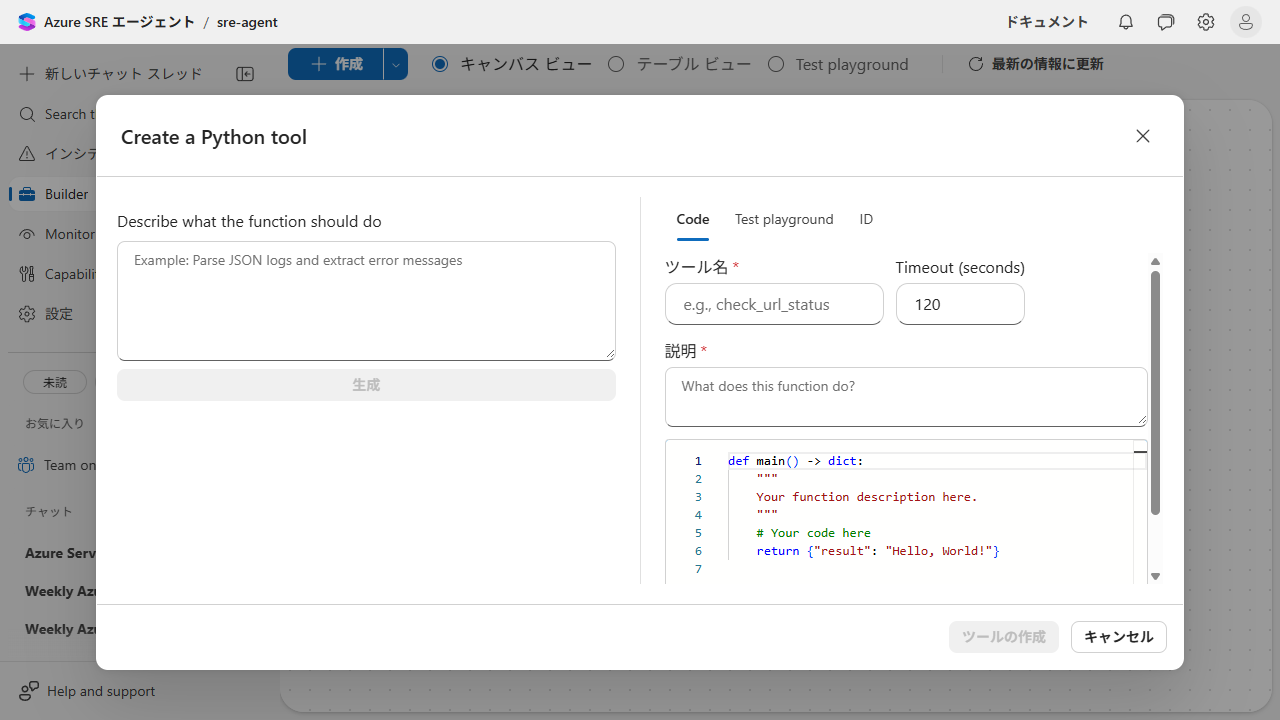Switch to the Test playground tab in dialog
The height and width of the screenshot is (720, 1280).
(784, 220)
